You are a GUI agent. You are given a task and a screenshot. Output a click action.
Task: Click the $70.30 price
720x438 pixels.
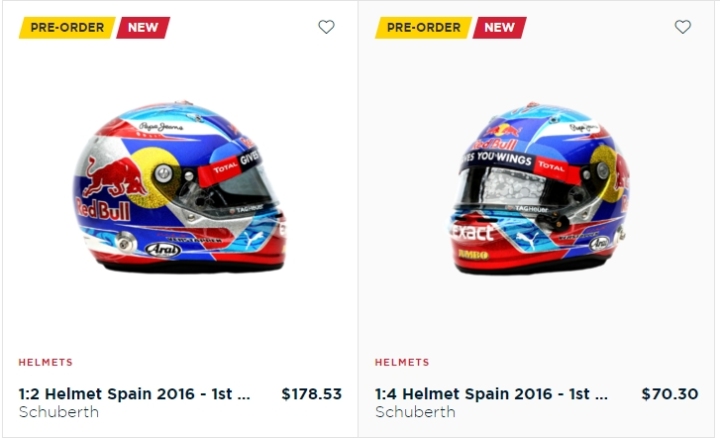click(670, 394)
